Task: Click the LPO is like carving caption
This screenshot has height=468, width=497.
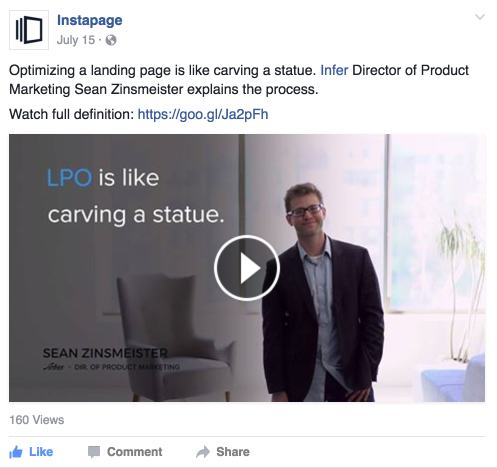Action: [x=136, y=197]
